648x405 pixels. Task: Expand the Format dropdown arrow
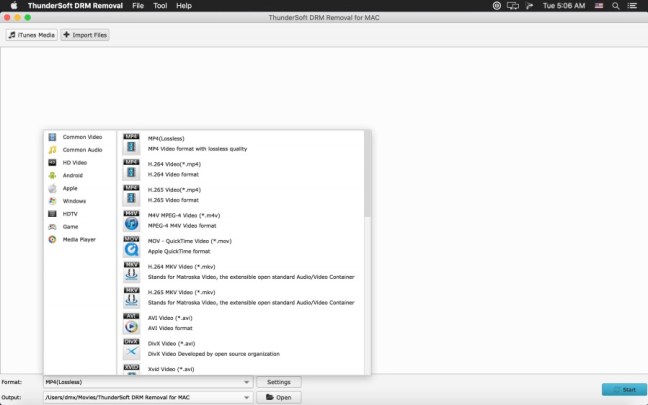click(x=246, y=382)
